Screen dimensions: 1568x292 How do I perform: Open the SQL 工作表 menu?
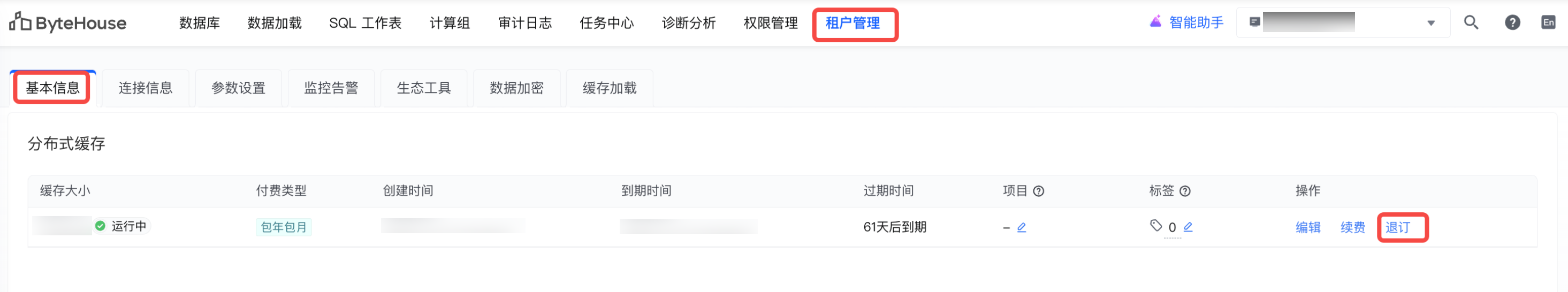365,23
